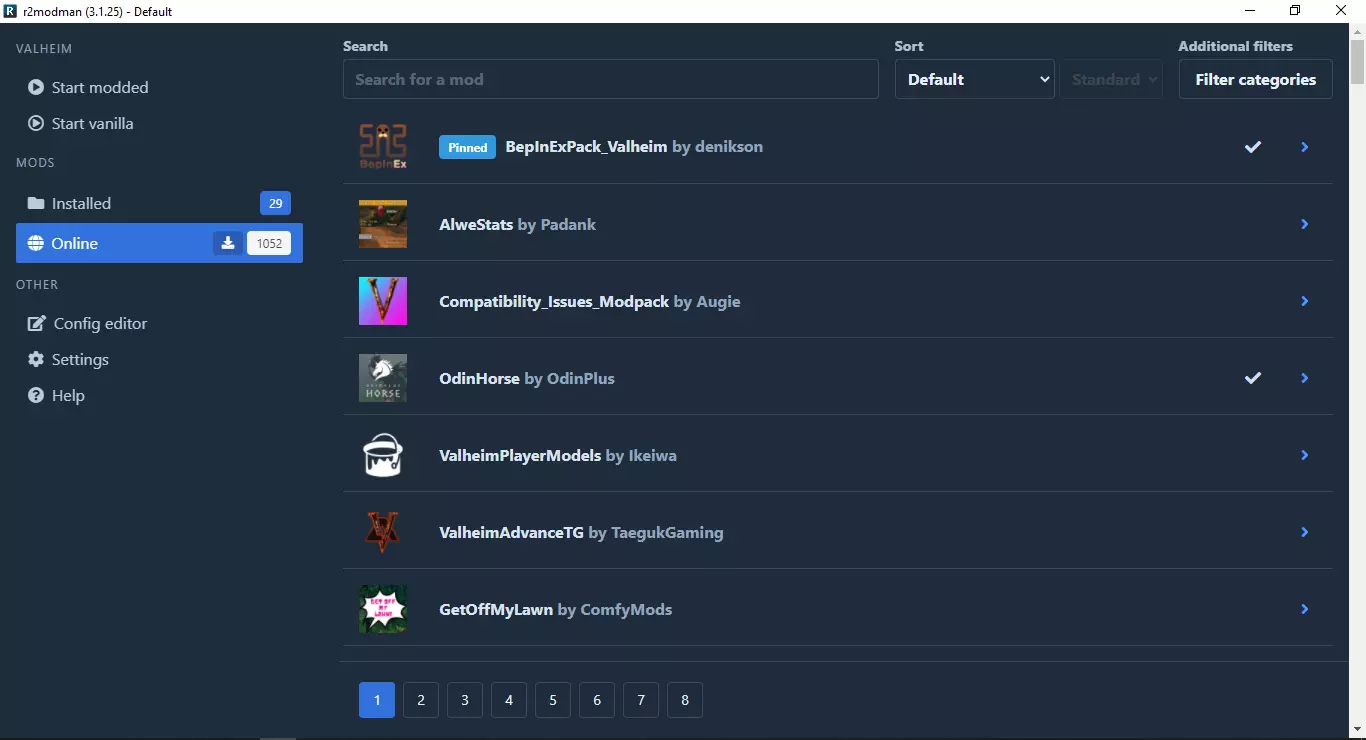The image size is (1366, 740).
Task: Click the Compatibility_Issues_Modpack by Augie title
Action: 590,301
